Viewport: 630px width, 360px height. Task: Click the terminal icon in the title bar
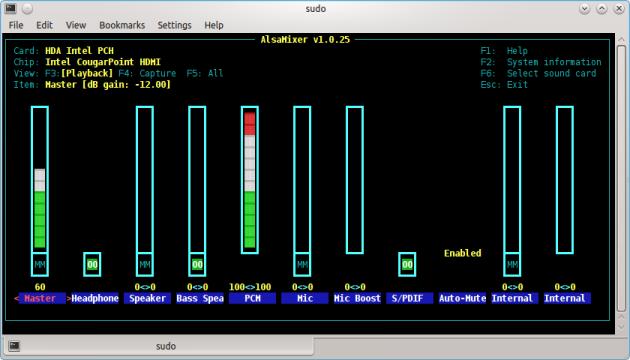coord(10,8)
